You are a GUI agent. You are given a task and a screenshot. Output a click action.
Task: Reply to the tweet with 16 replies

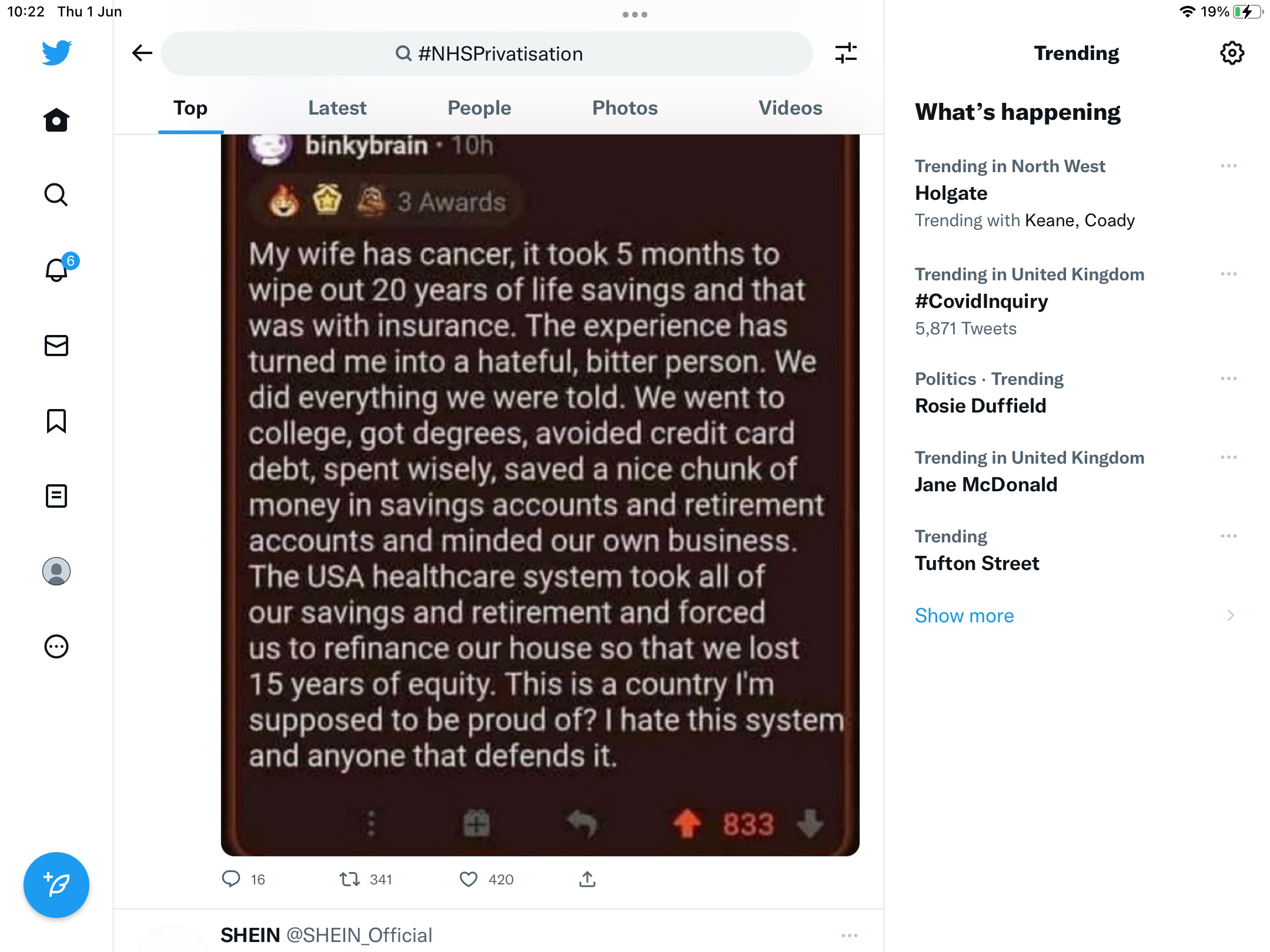pos(243,879)
